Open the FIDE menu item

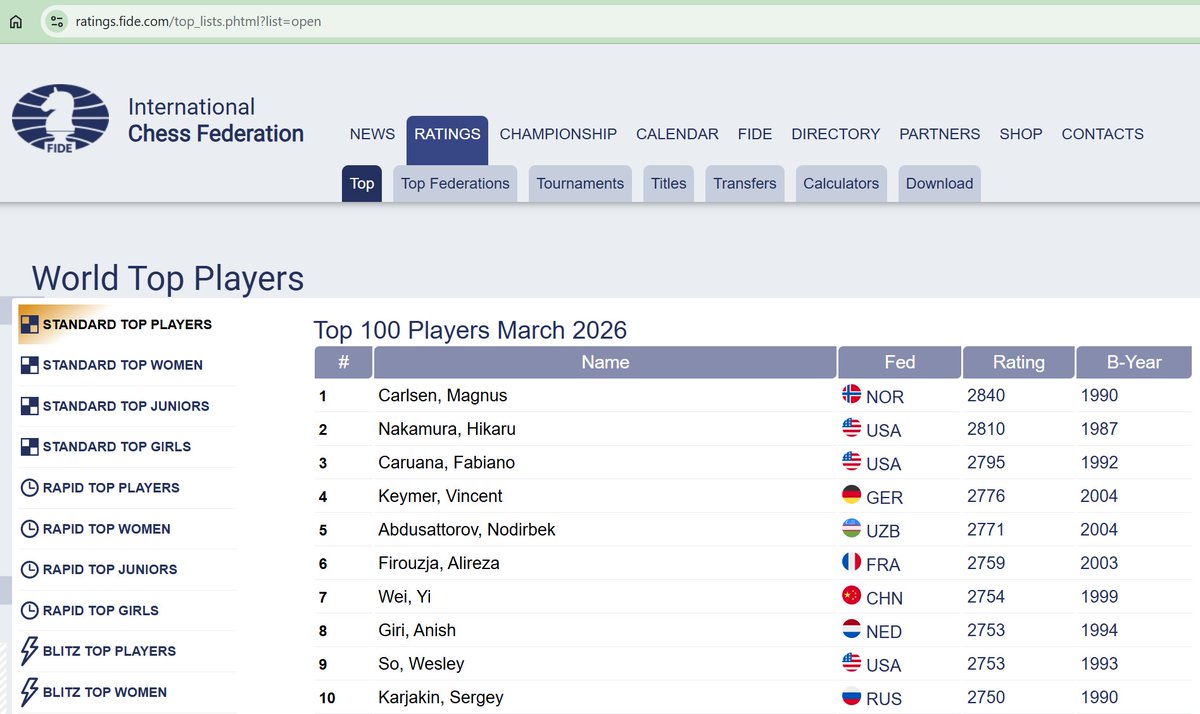(x=755, y=134)
